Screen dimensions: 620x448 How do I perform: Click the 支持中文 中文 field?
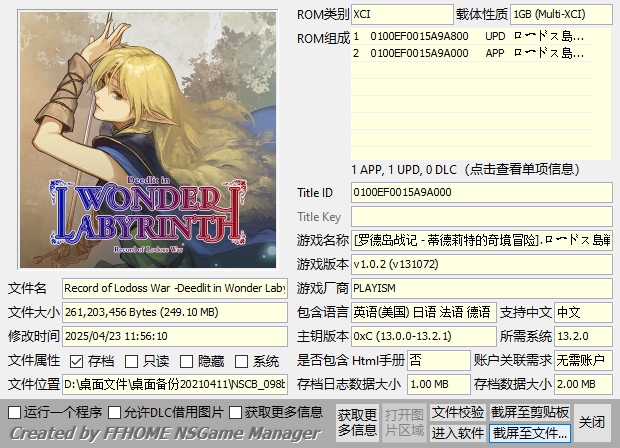[x=583, y=312]
